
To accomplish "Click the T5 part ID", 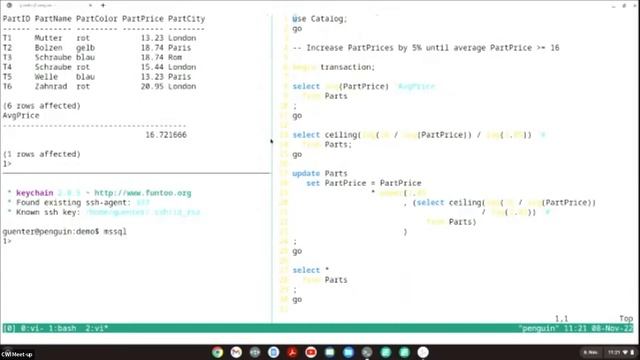I will point(7,77).
